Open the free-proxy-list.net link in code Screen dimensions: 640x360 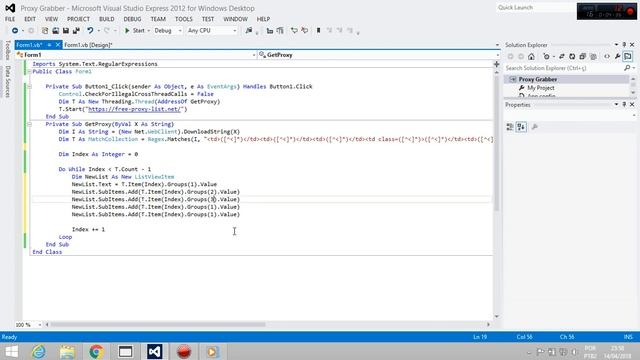134,109
